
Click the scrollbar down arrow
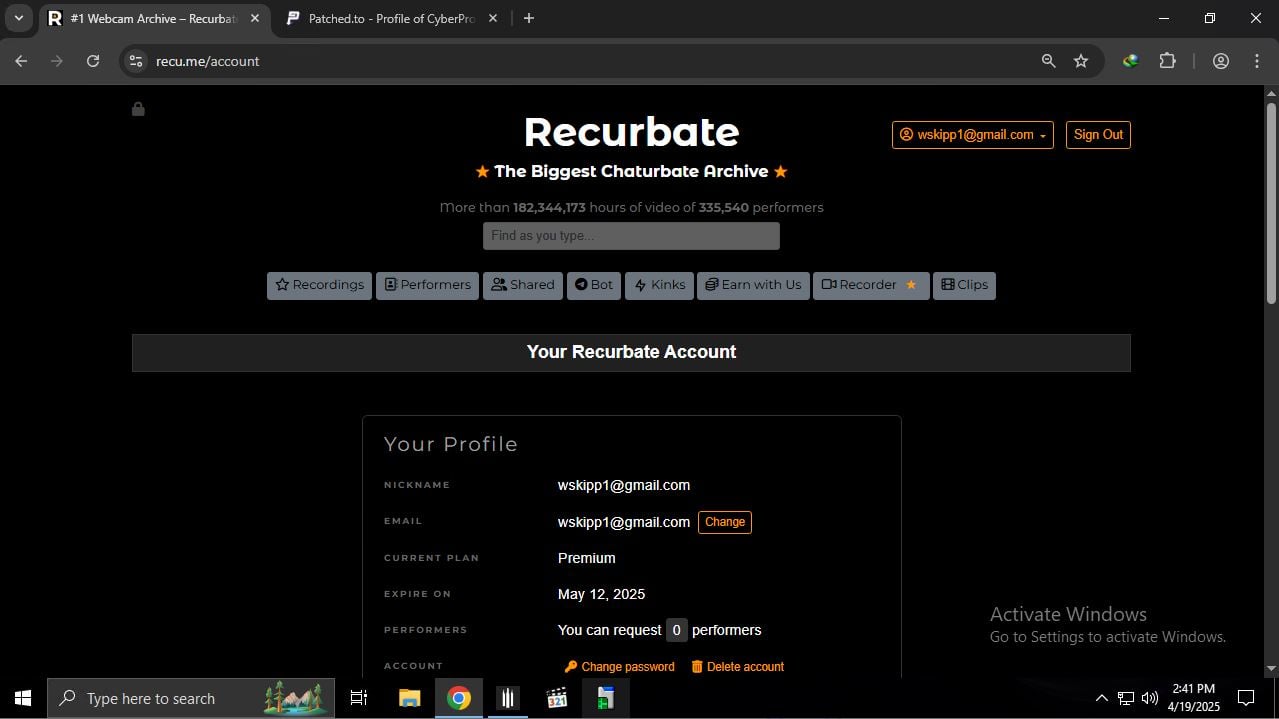click(1271, 669)
